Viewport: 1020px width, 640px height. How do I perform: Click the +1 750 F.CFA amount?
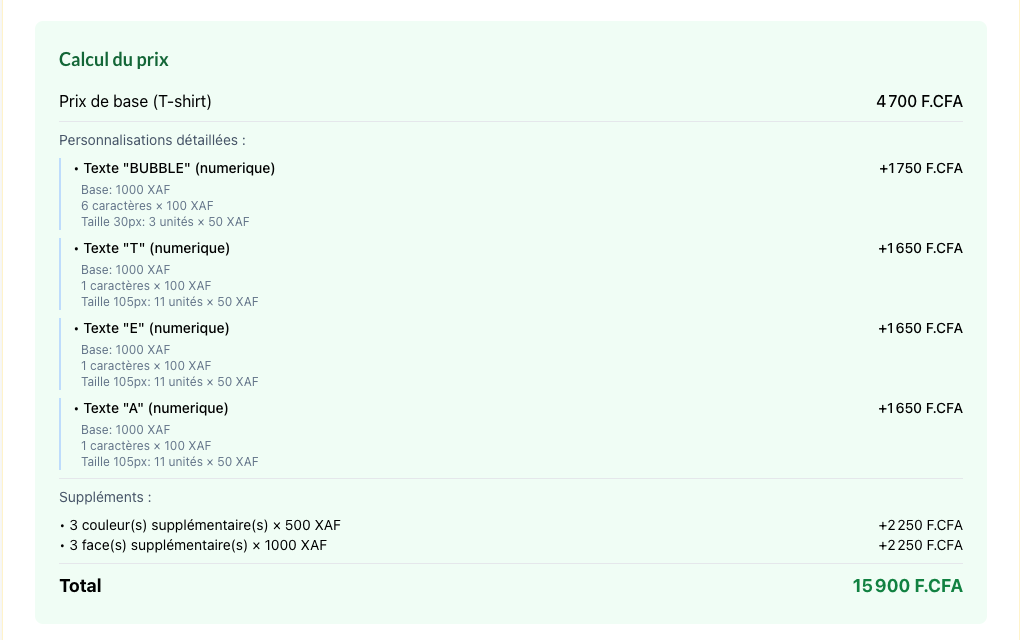[x=920, y=168]
